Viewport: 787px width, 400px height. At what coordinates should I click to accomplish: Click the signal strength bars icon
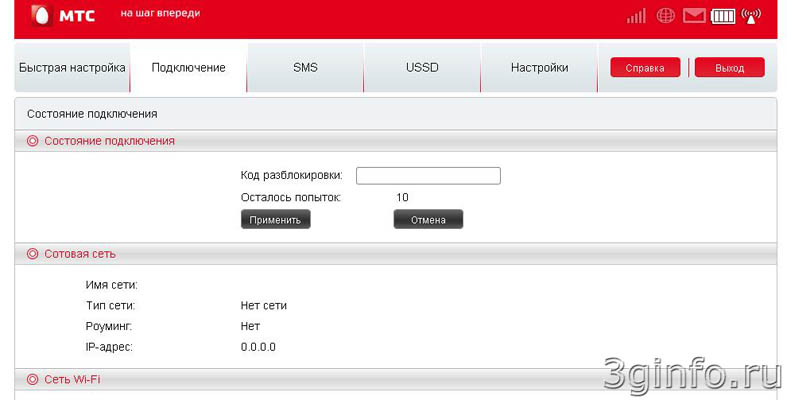click(x=636, y=16)
